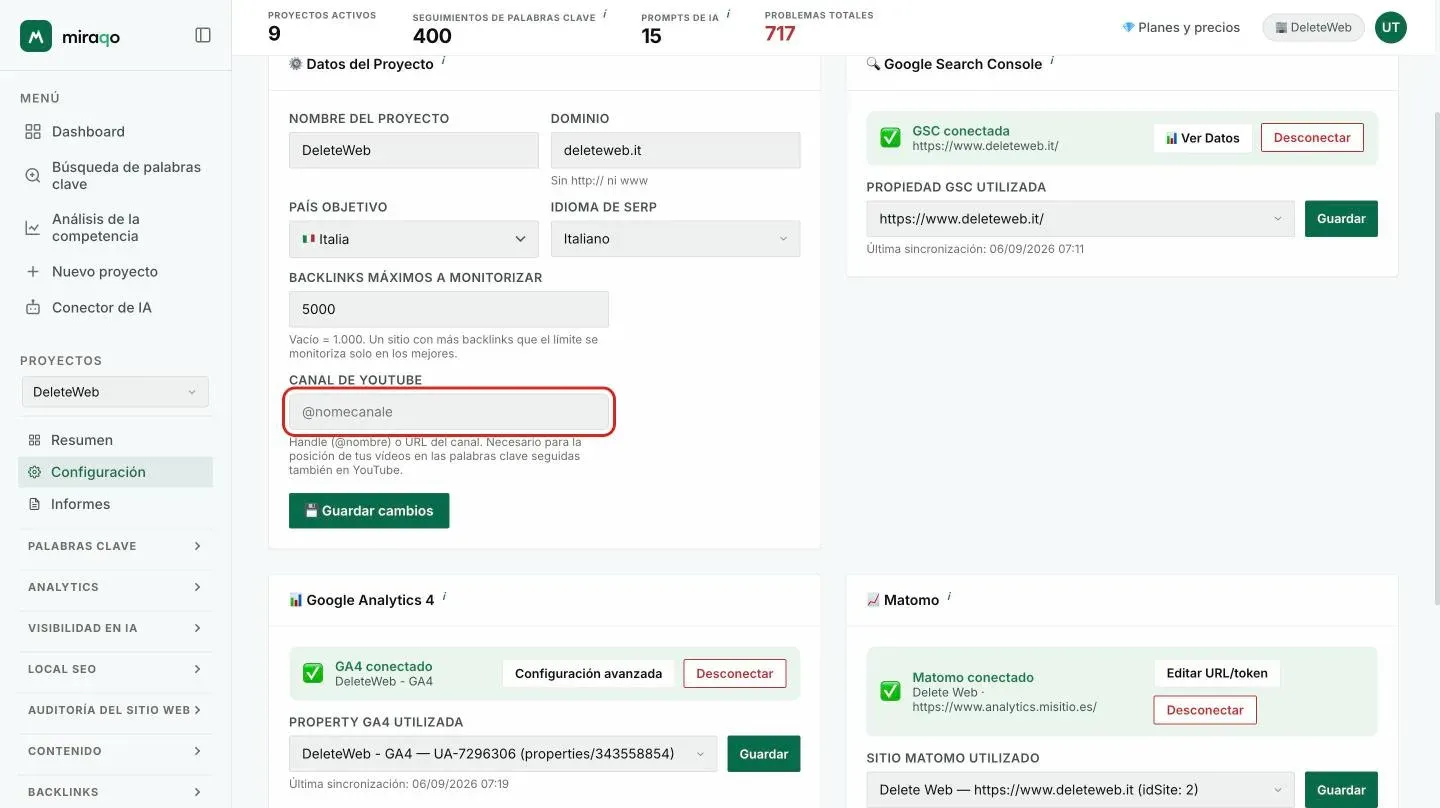Click Editar URL/token for Matomo
The height and width of the screenshot is (808, 1440).
click(x=1217, y=673)
